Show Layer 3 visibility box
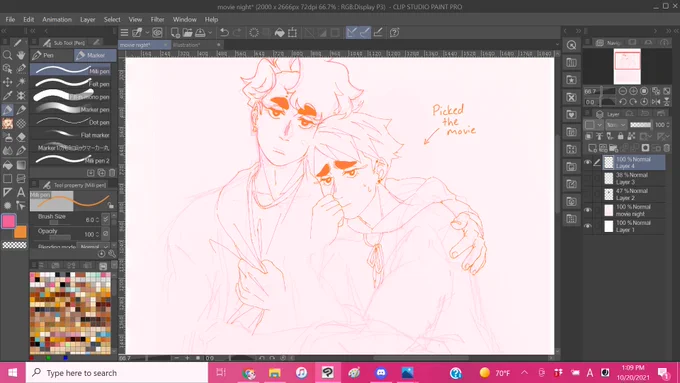 tap(588, 179)
